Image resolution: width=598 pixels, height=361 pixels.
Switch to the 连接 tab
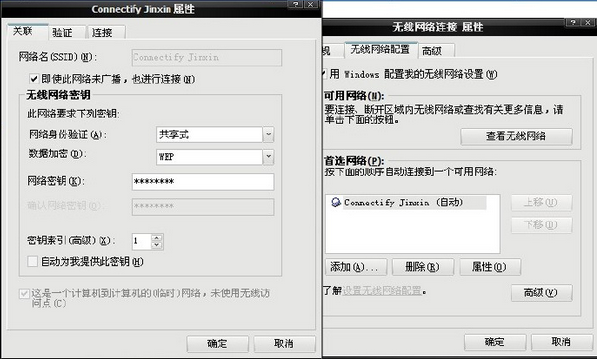[102, 33]
